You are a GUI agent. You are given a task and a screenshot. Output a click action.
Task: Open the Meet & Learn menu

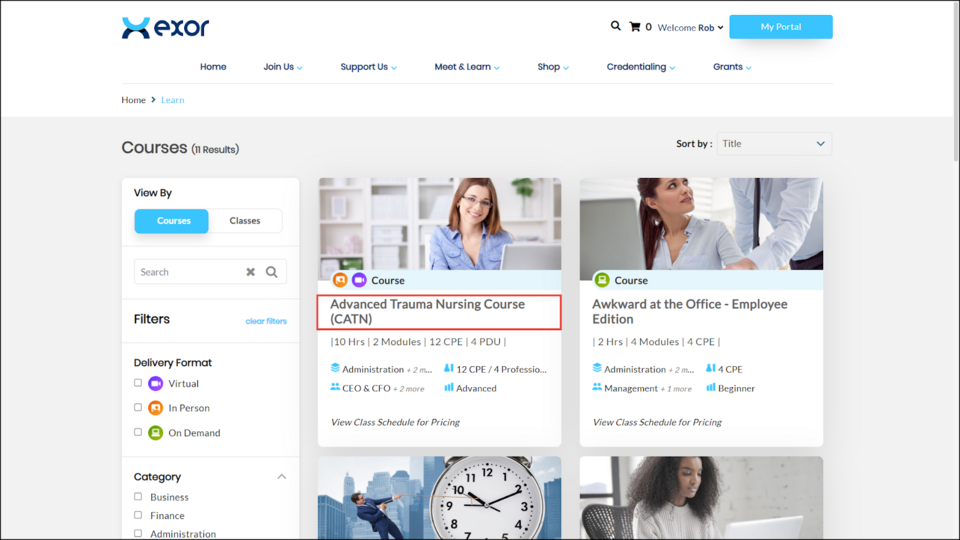[x=466, y=67]
